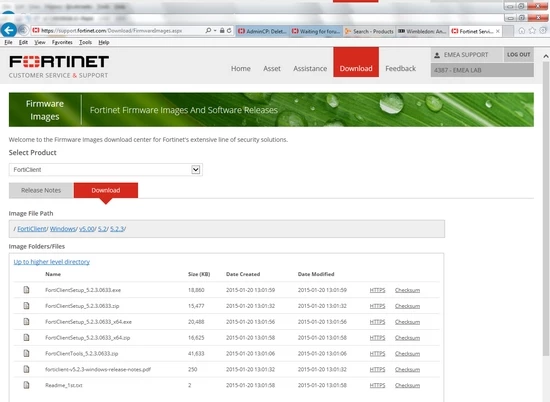Click the search magnifier in address bar
Image resolution: width=550 pixels, height=402 pixels.
click(x=208, y=31)
